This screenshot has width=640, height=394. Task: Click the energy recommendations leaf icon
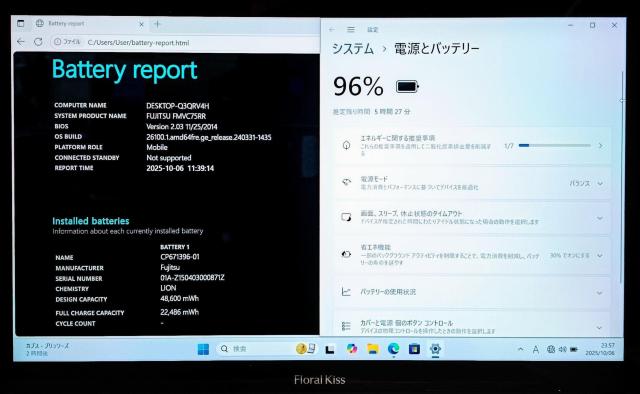(346, 145)
